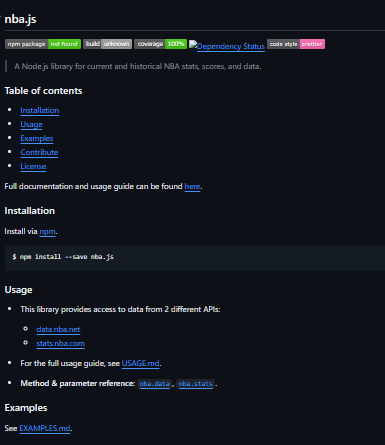Click the npm package not found badge
The width and height of the screenshot is (385, 445).
point(43,44)
